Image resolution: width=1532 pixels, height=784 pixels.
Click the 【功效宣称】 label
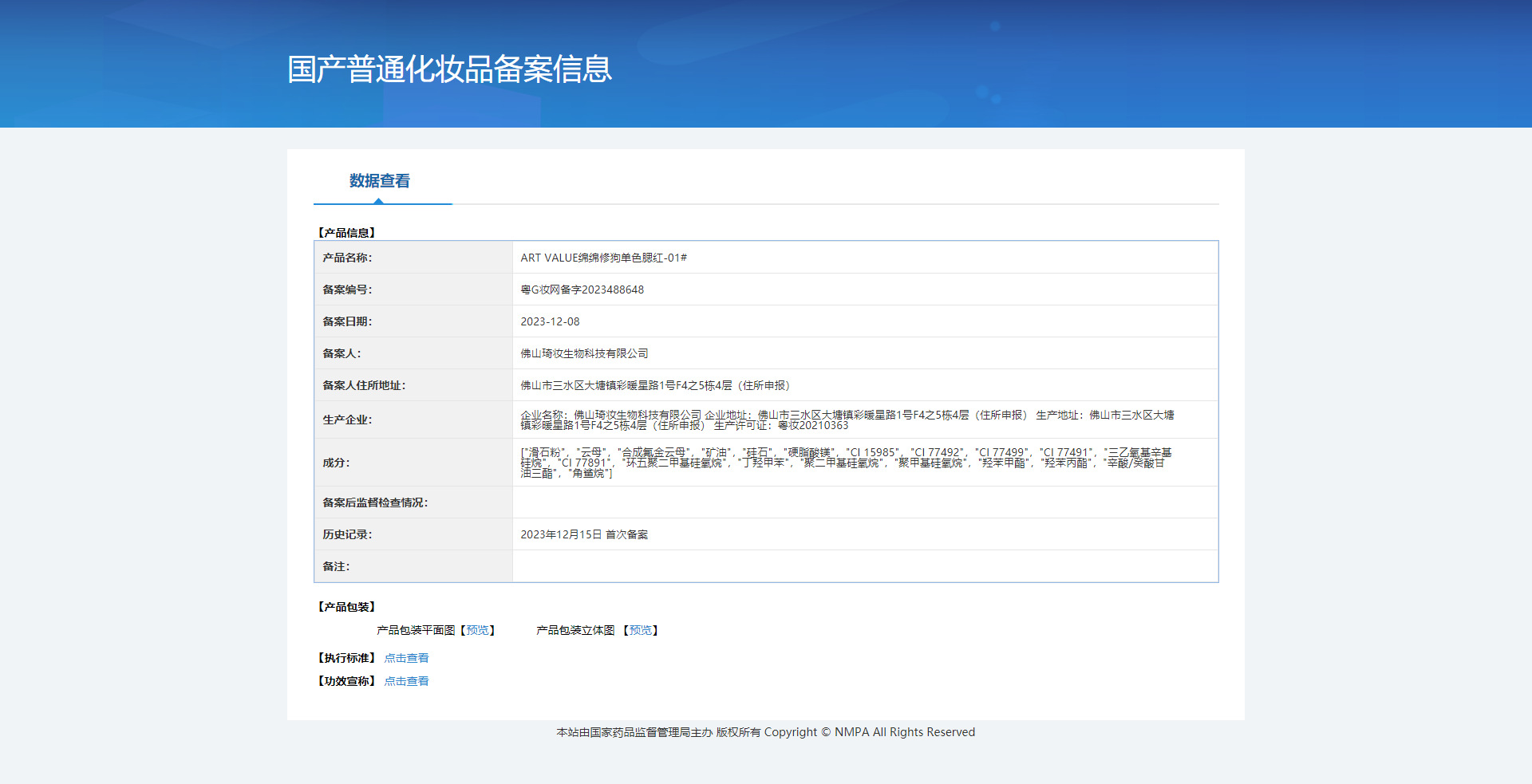click(x=346, y=681)
